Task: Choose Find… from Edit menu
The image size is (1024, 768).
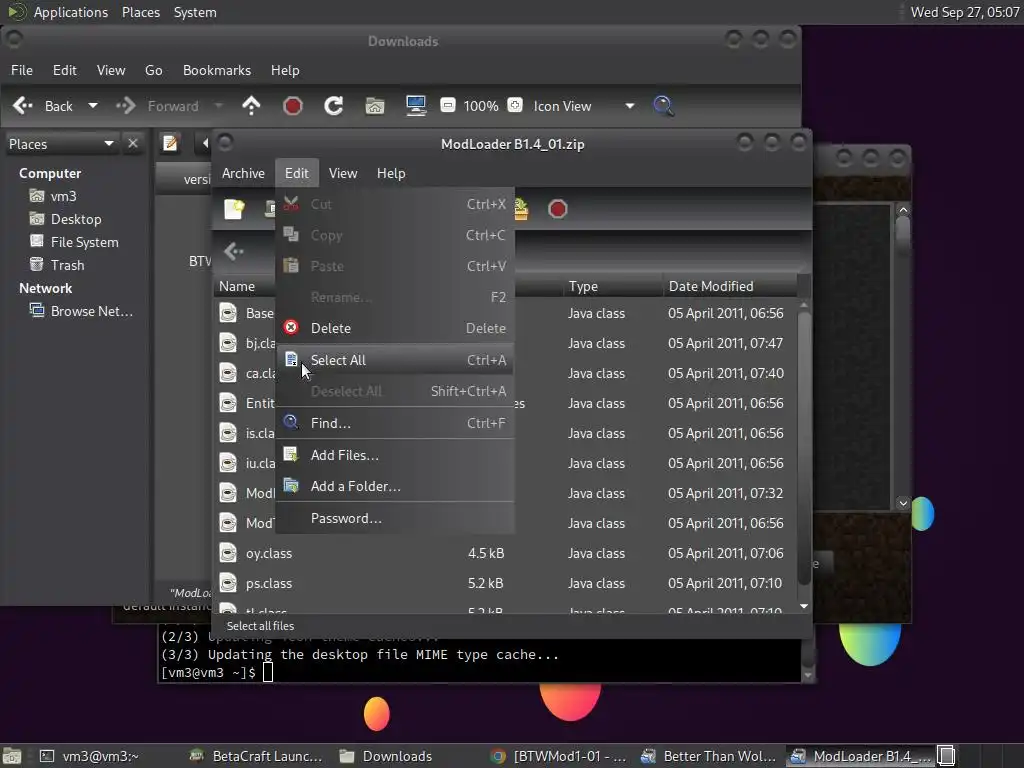Action: click(x=395, y=423)
